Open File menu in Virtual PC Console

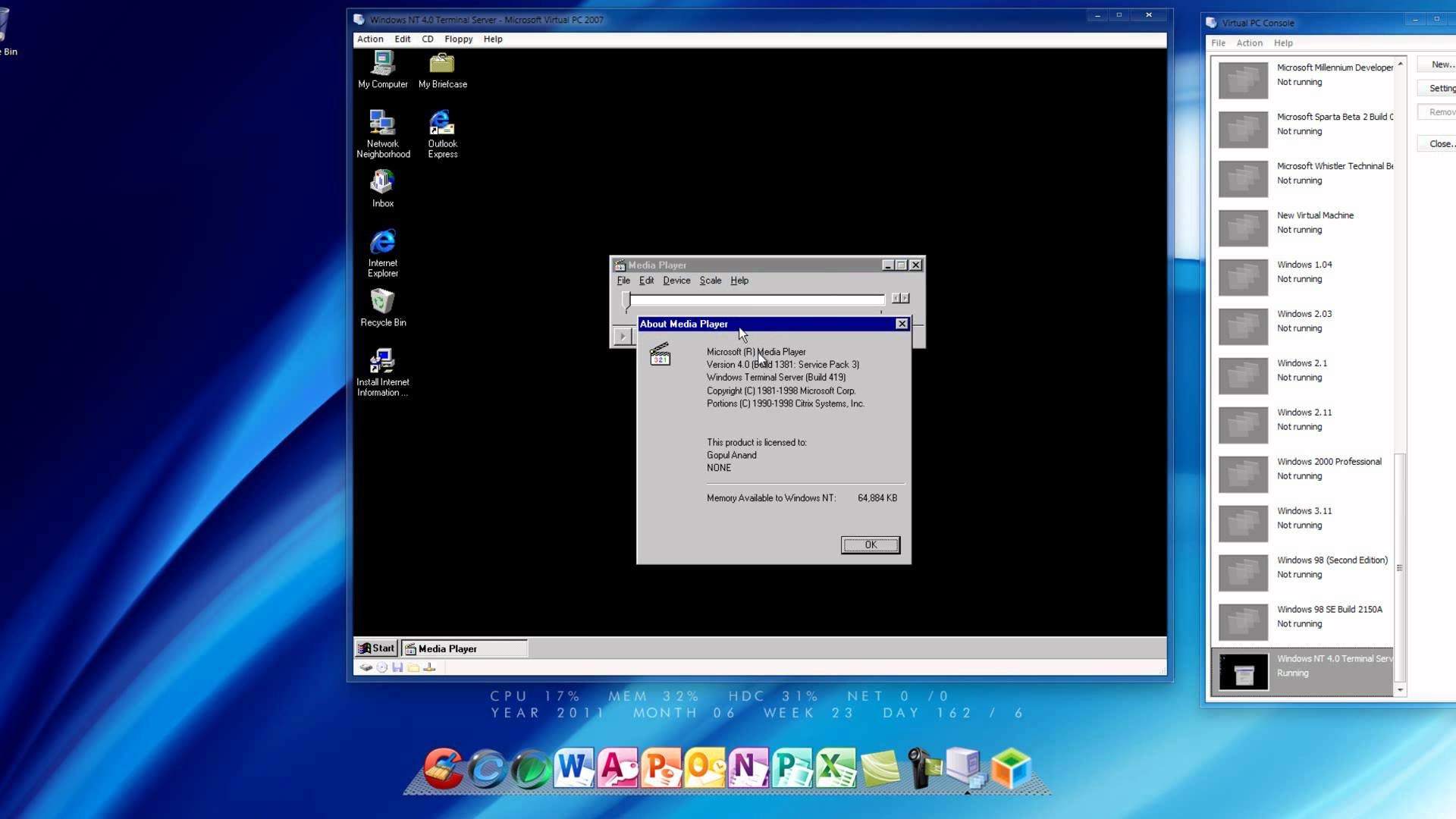(x=1218, y=43)
